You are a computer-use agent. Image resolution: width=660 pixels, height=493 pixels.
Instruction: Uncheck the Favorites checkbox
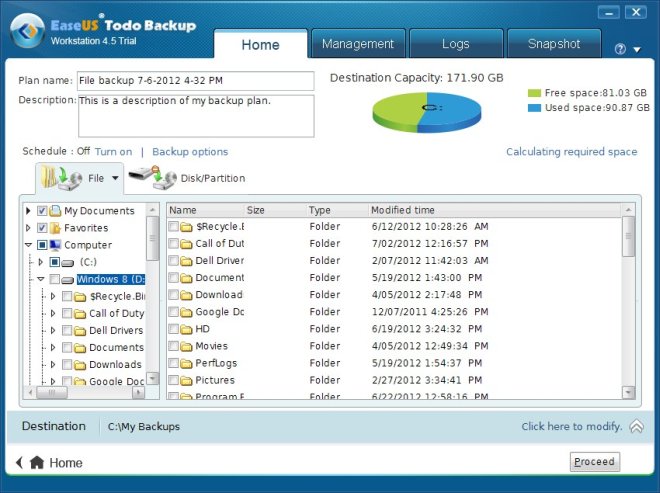coord(42,228)
